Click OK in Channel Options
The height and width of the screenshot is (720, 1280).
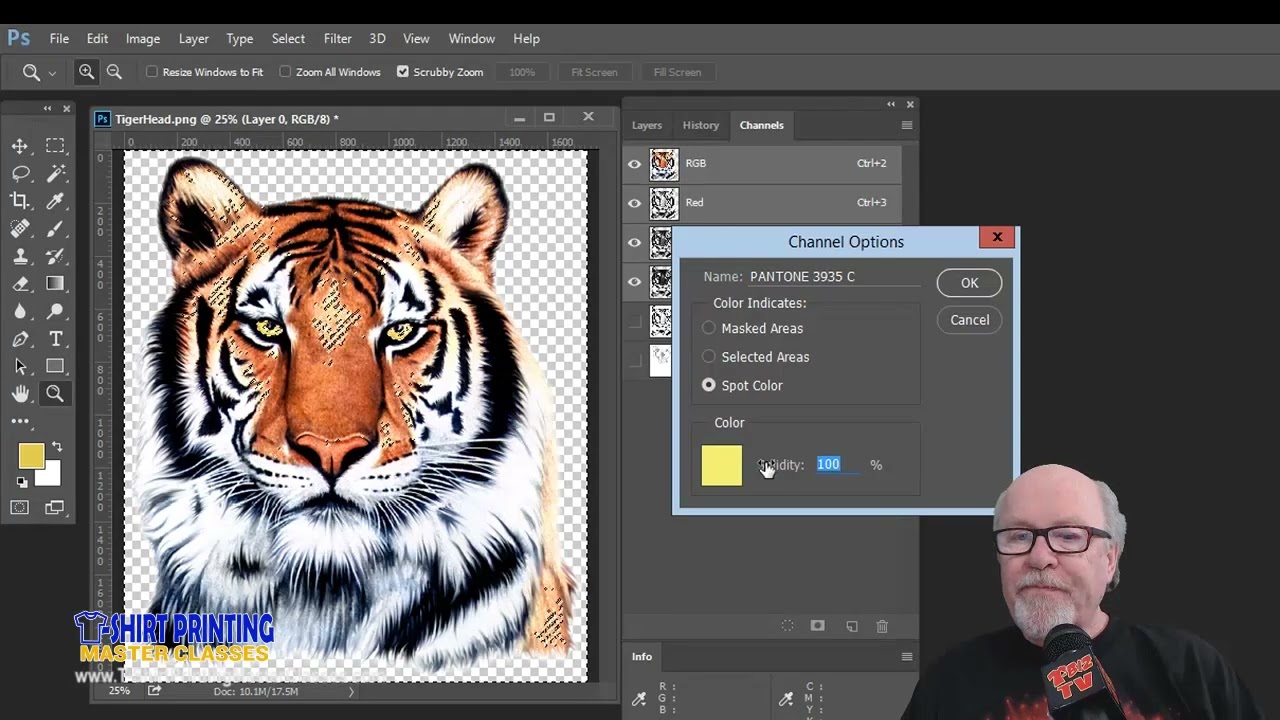pyautogui.click(x=969, y=283)
